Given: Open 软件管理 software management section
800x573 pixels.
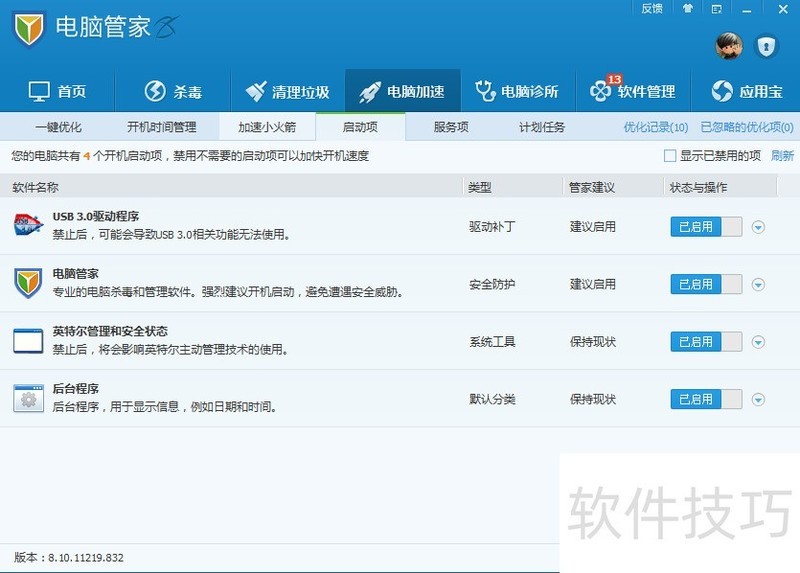Looking at the screenshot, I should coord(633,92).
